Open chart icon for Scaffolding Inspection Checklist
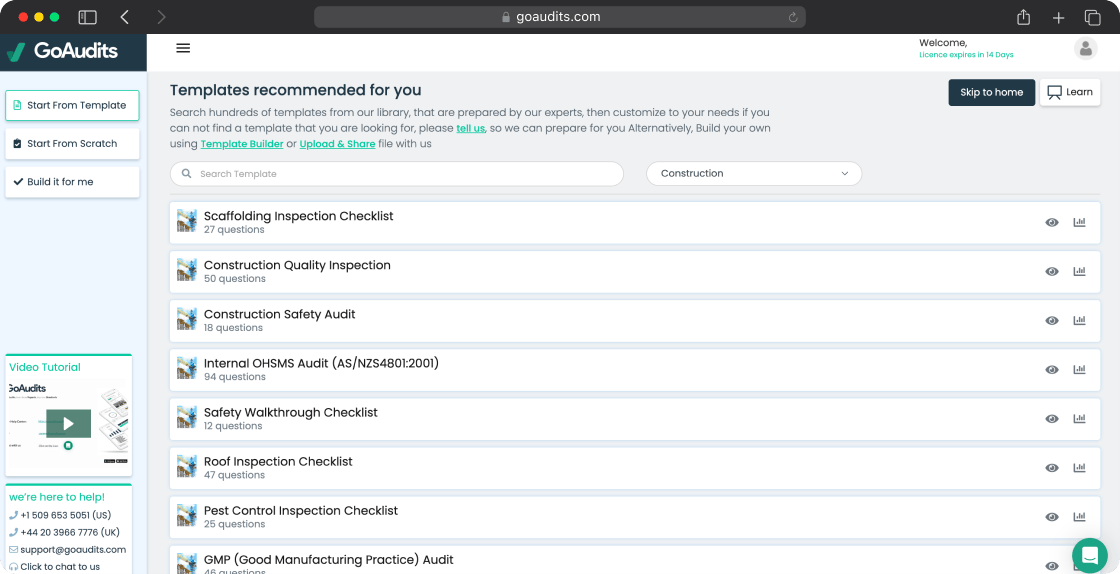 point(1079,223)
